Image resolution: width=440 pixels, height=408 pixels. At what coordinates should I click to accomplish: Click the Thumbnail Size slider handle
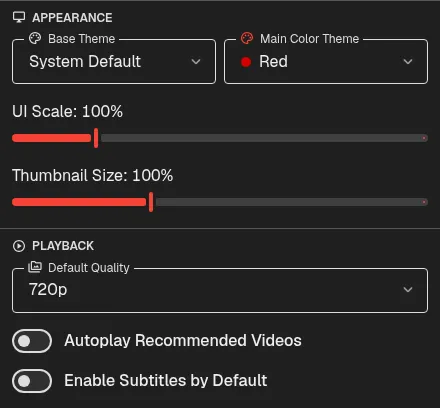[151, 202]
